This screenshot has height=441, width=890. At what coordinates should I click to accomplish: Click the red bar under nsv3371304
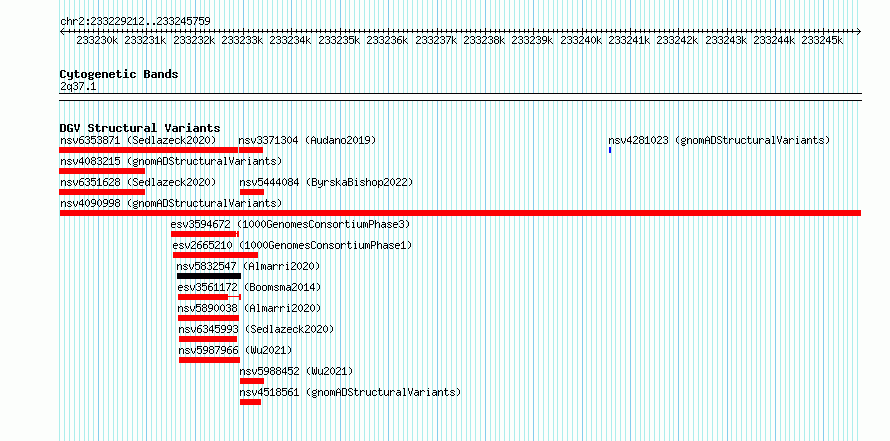click(251, 150)
